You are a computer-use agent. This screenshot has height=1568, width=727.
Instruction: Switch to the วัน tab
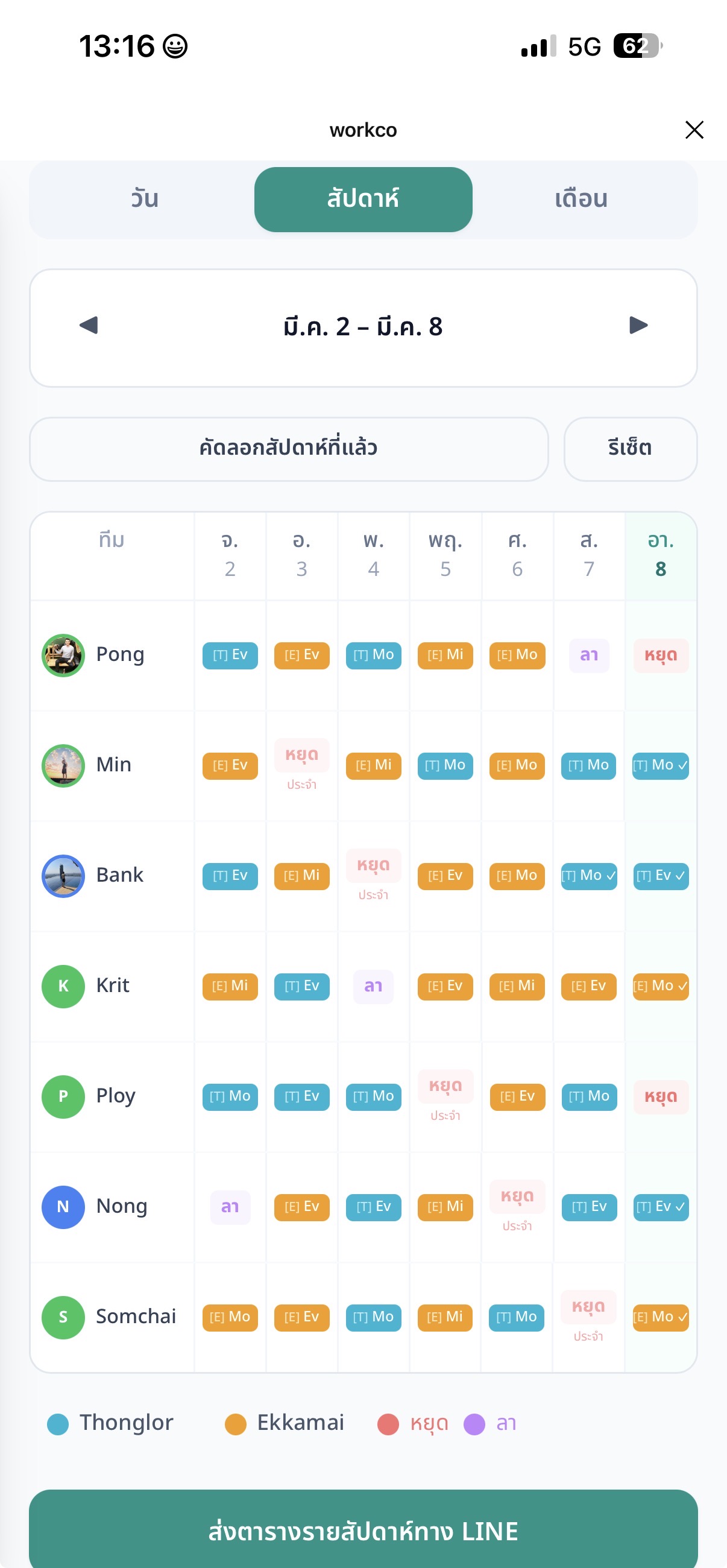pos(143,198)
